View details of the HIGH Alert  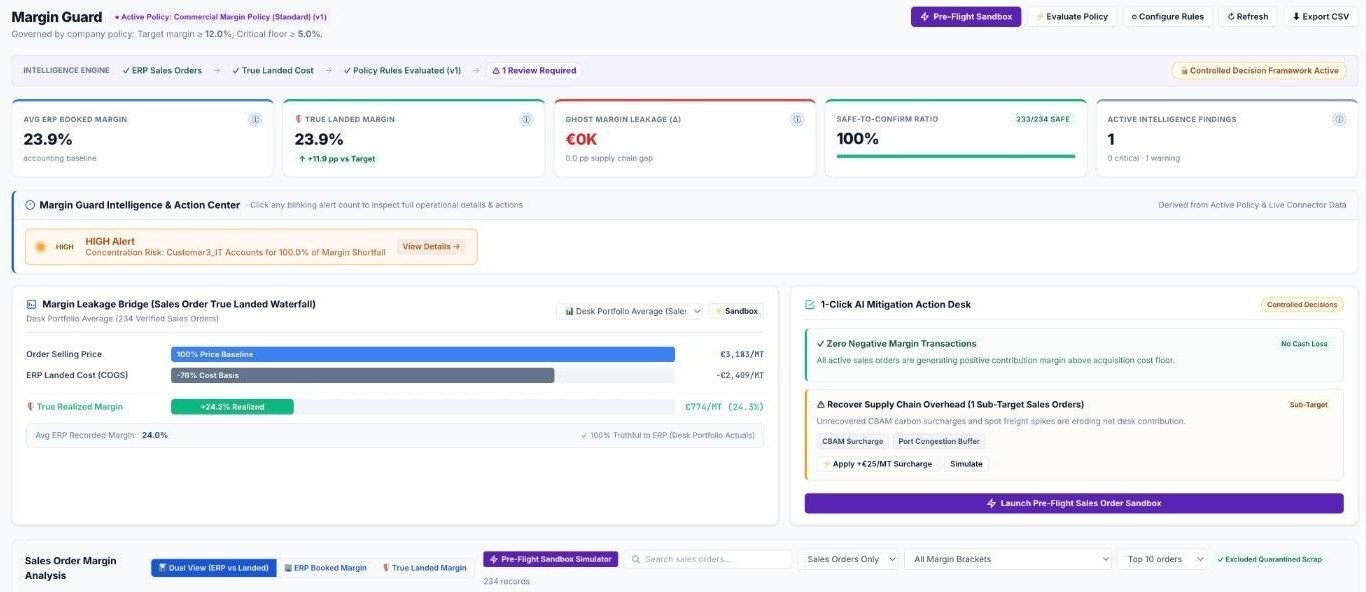click(x=433, y=246)
